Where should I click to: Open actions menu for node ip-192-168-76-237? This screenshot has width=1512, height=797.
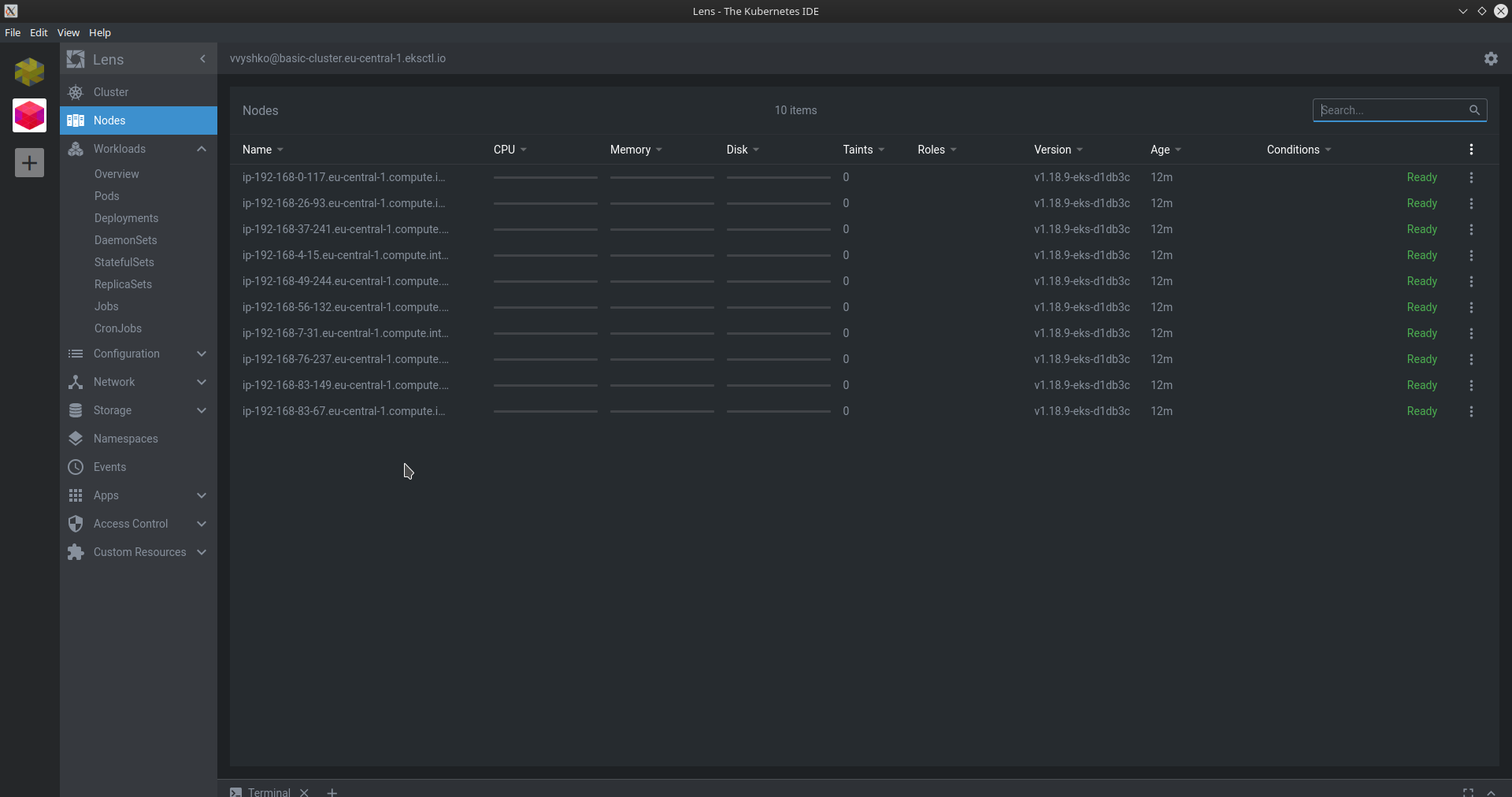coord(1471,359)
